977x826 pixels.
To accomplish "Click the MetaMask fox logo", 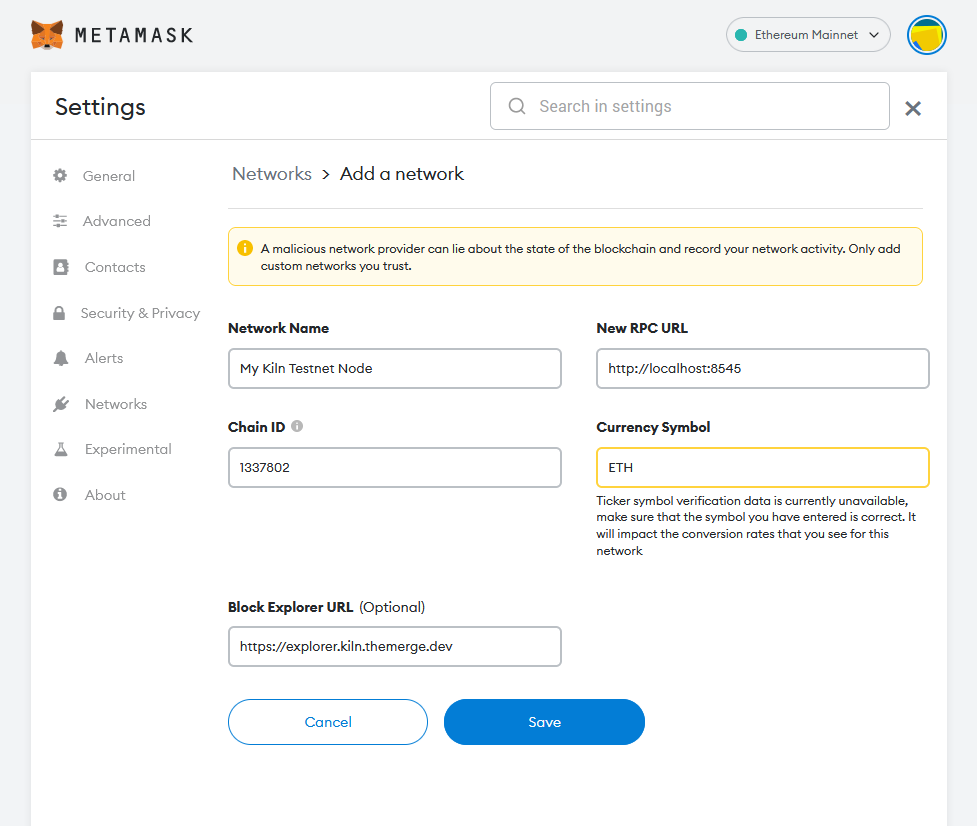I will [47, 35].
